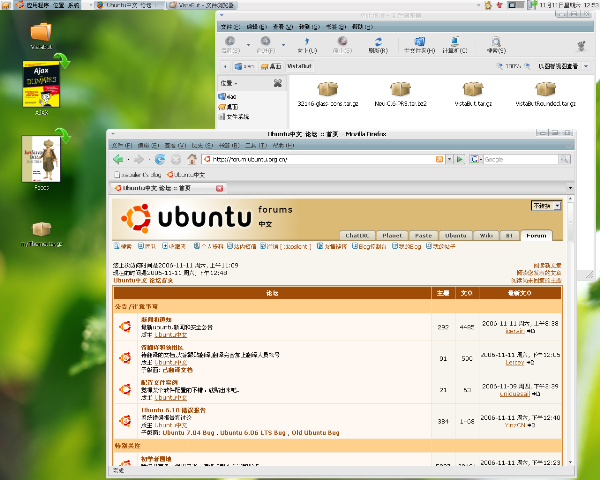Click the search magnifier beside Google box
600x480 pixels.
(564, 159)
